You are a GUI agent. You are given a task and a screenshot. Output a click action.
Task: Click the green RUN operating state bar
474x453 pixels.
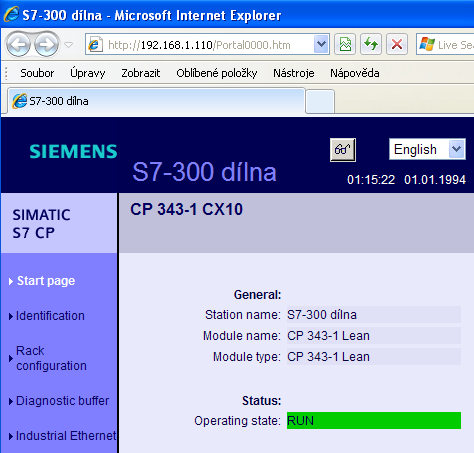[x=374, y=421]
